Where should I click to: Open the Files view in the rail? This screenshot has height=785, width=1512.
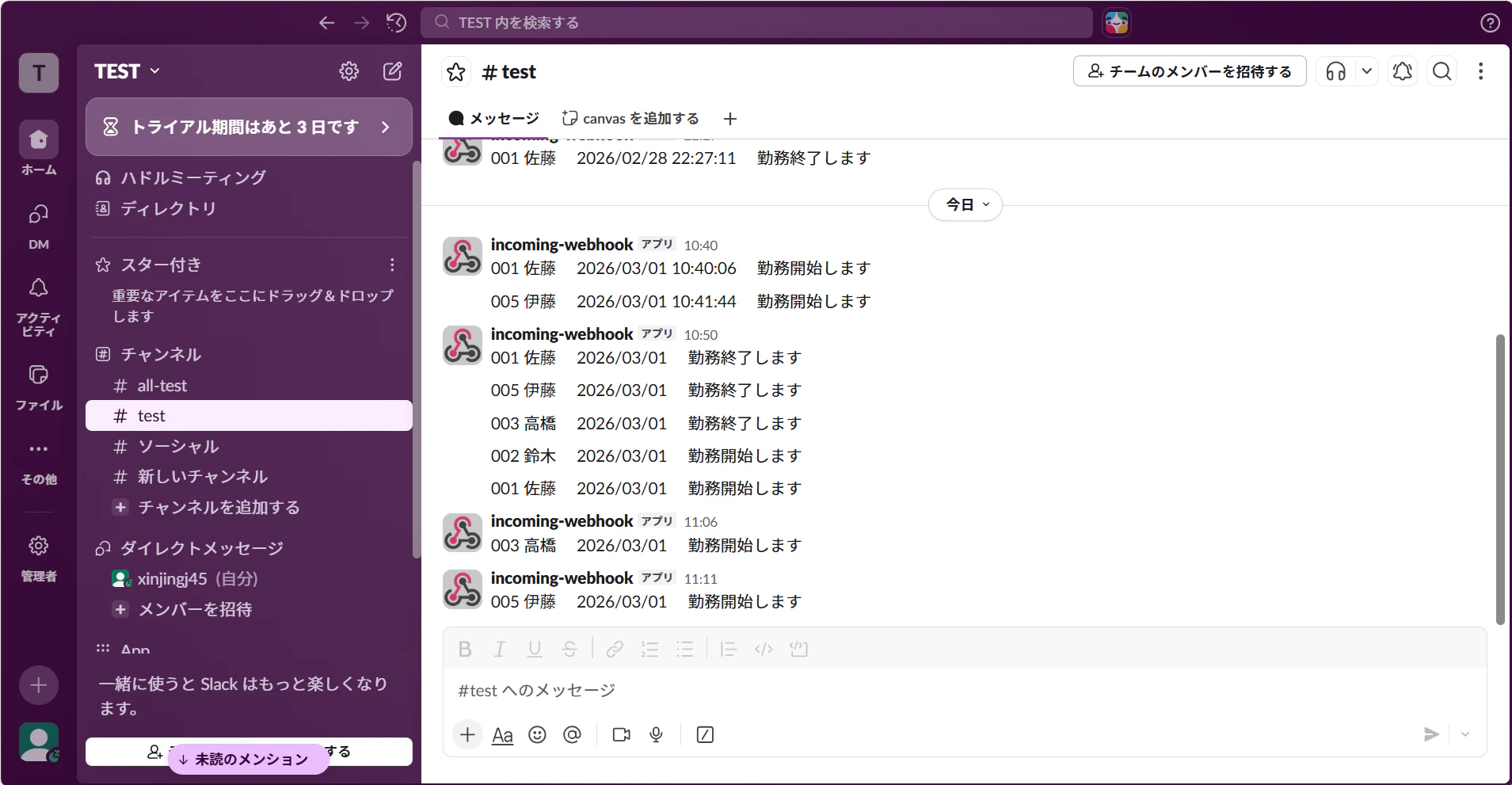pyautogui.click(x=39, y=387)
